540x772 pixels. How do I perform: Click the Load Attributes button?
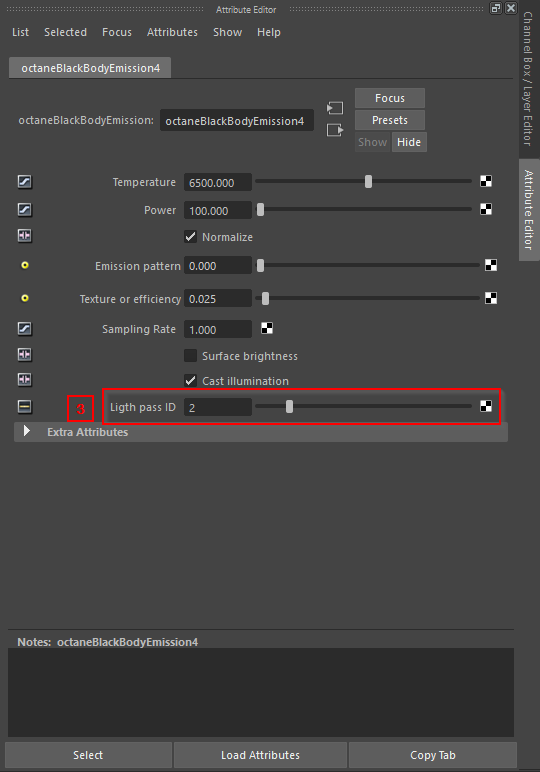pyautogui.click(x=260, y=755)
